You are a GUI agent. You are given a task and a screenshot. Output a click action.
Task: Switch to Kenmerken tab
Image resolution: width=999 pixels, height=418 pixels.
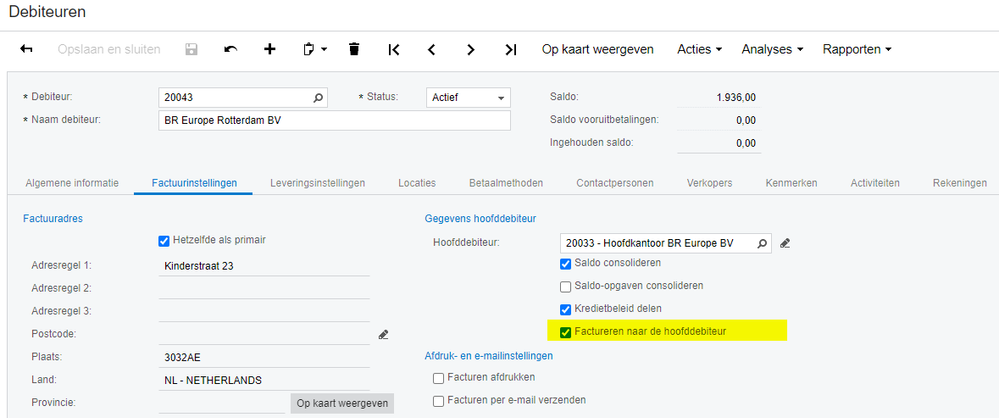(x=791, y=183)
